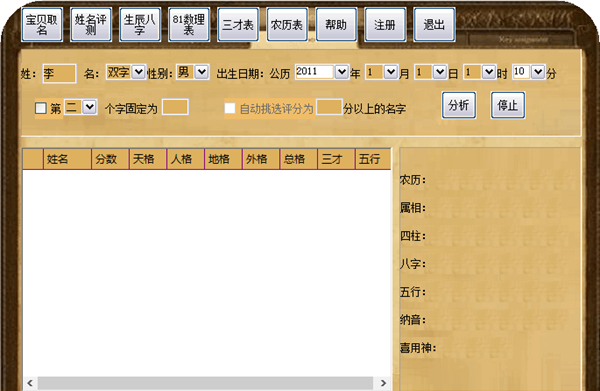
Task: Open the 生辰八字 tab
Action: pyautogui.click(x=140, y=24)
